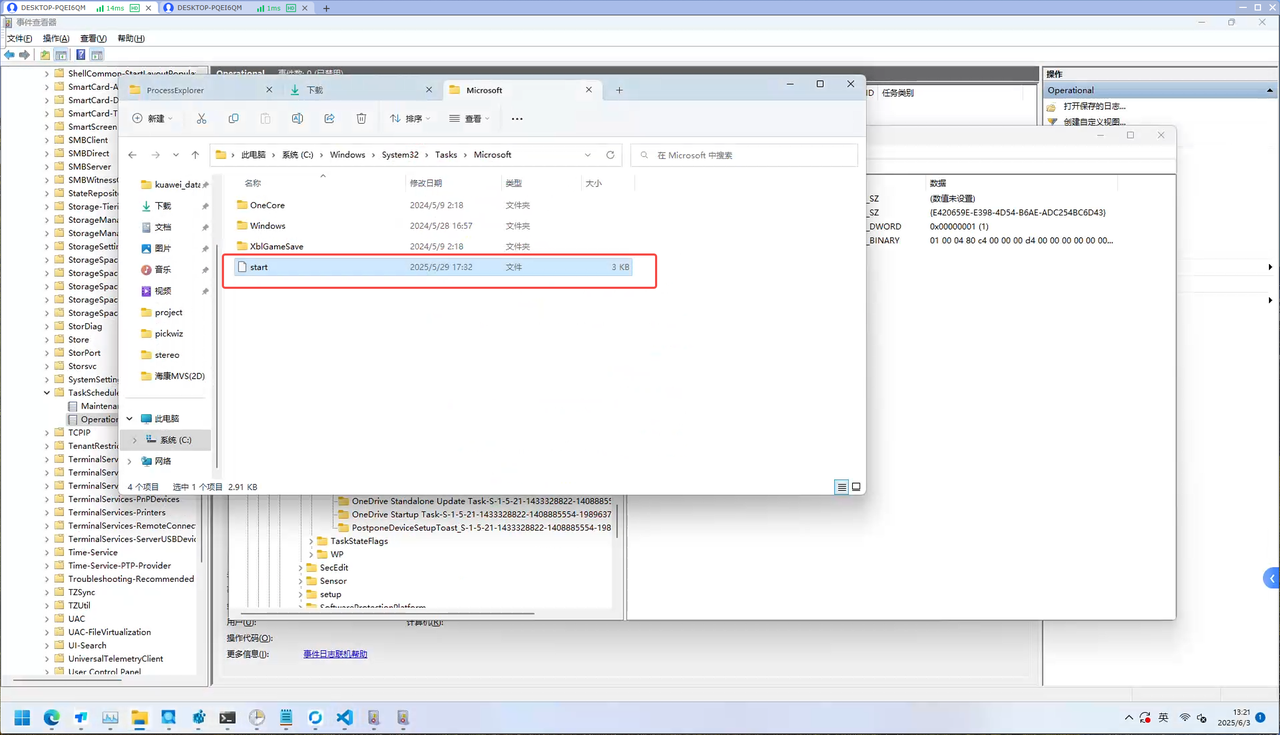
Task: Open the 操作(A) menu in Event Viewer
Action: tap(56, 38)
